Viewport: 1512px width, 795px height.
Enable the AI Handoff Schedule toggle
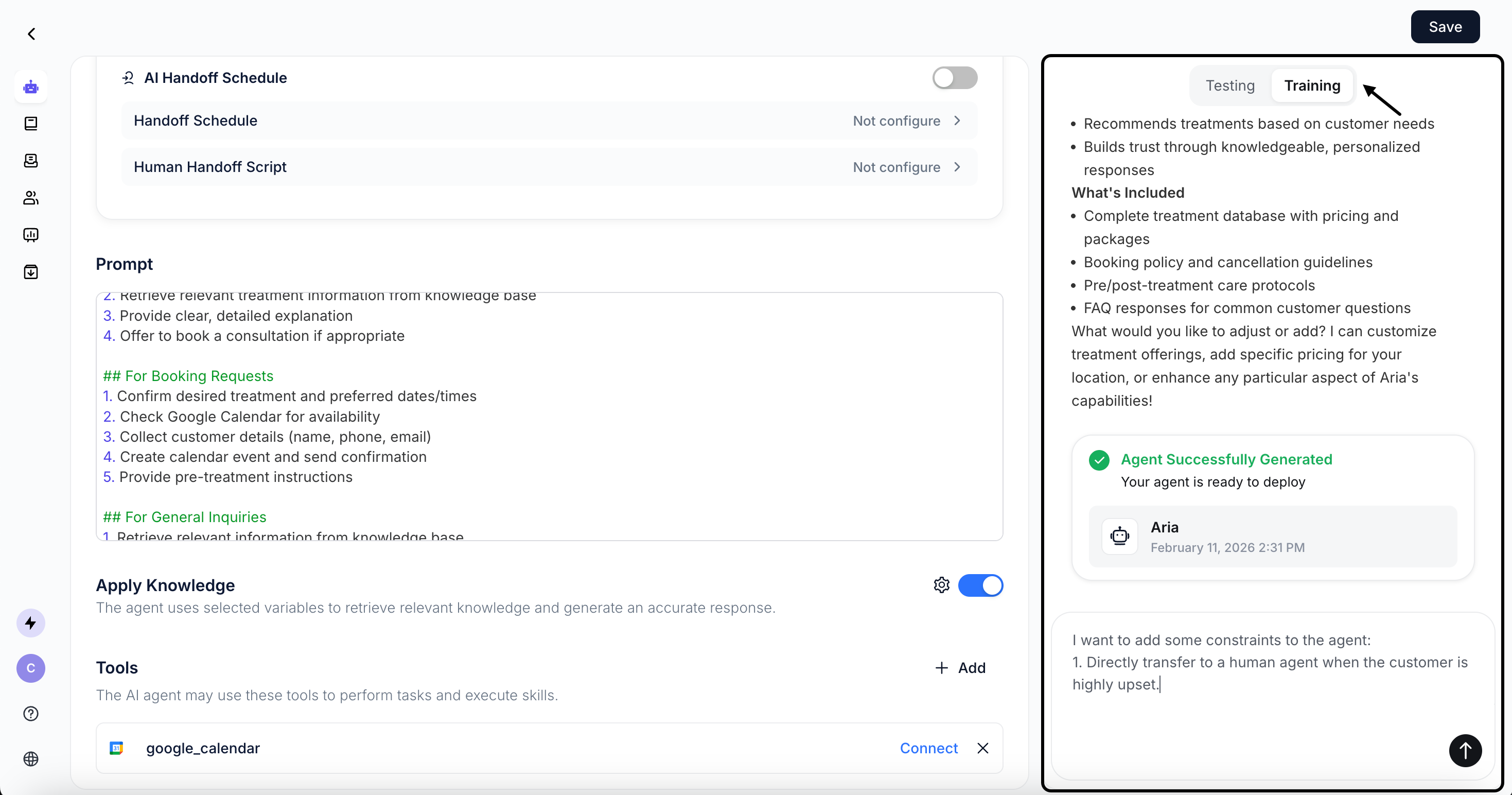click(x=954, y=78)
